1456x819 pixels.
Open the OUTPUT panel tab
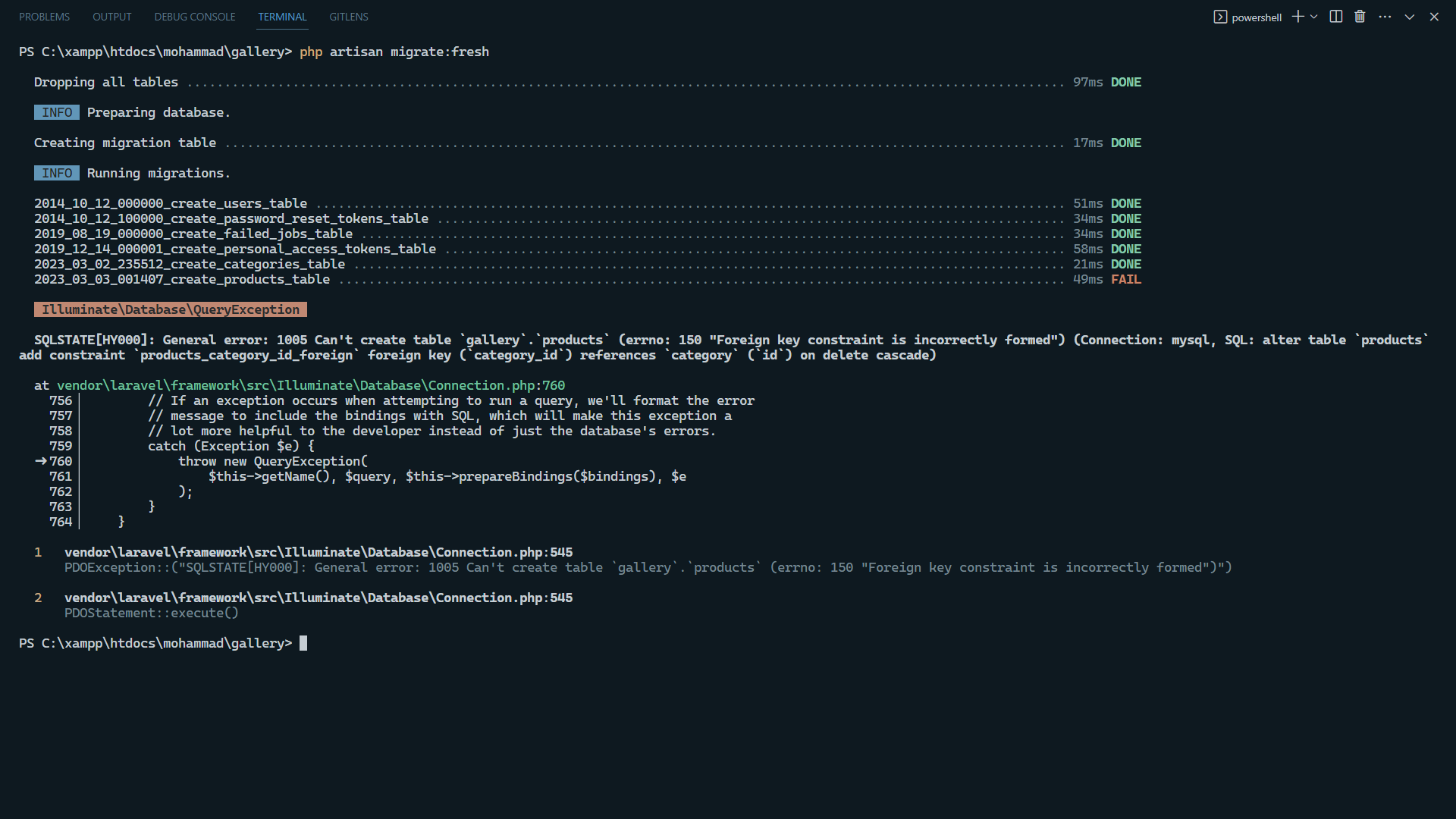point(111,17)
